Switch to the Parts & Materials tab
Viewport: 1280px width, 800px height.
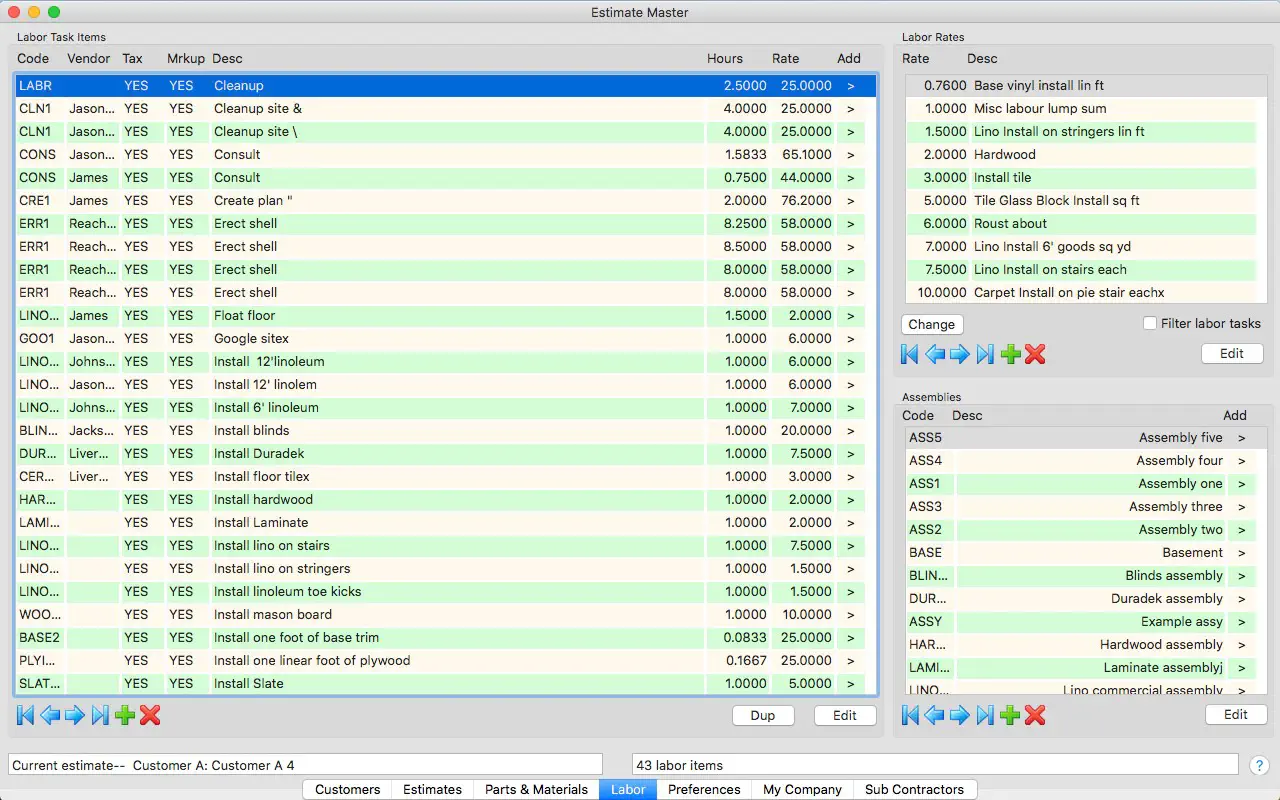click(x=536, y=789)
